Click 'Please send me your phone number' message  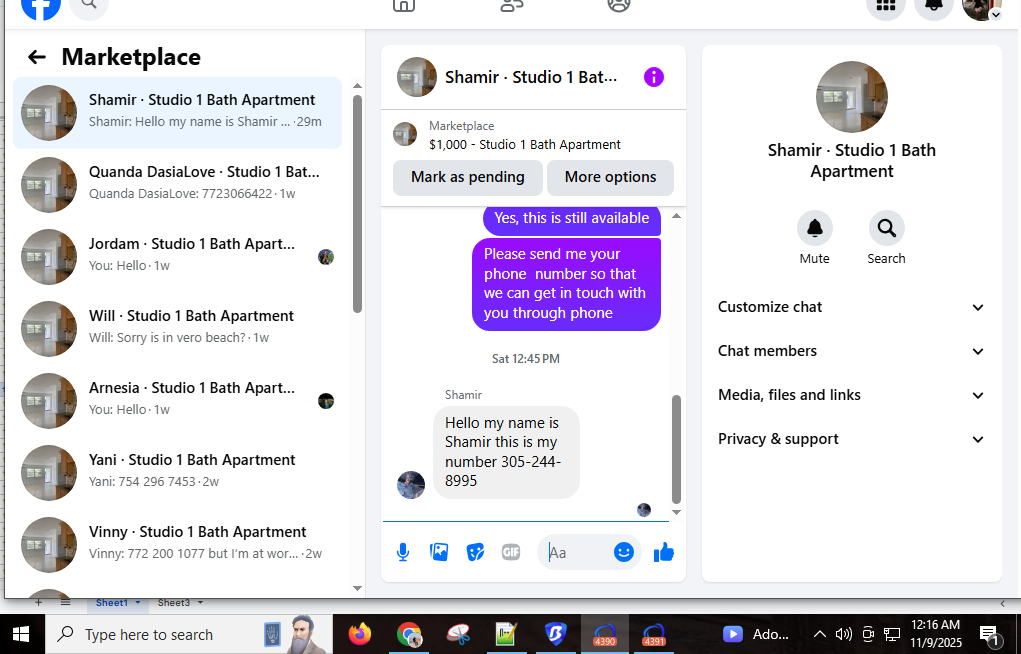(x=566, y=284)
